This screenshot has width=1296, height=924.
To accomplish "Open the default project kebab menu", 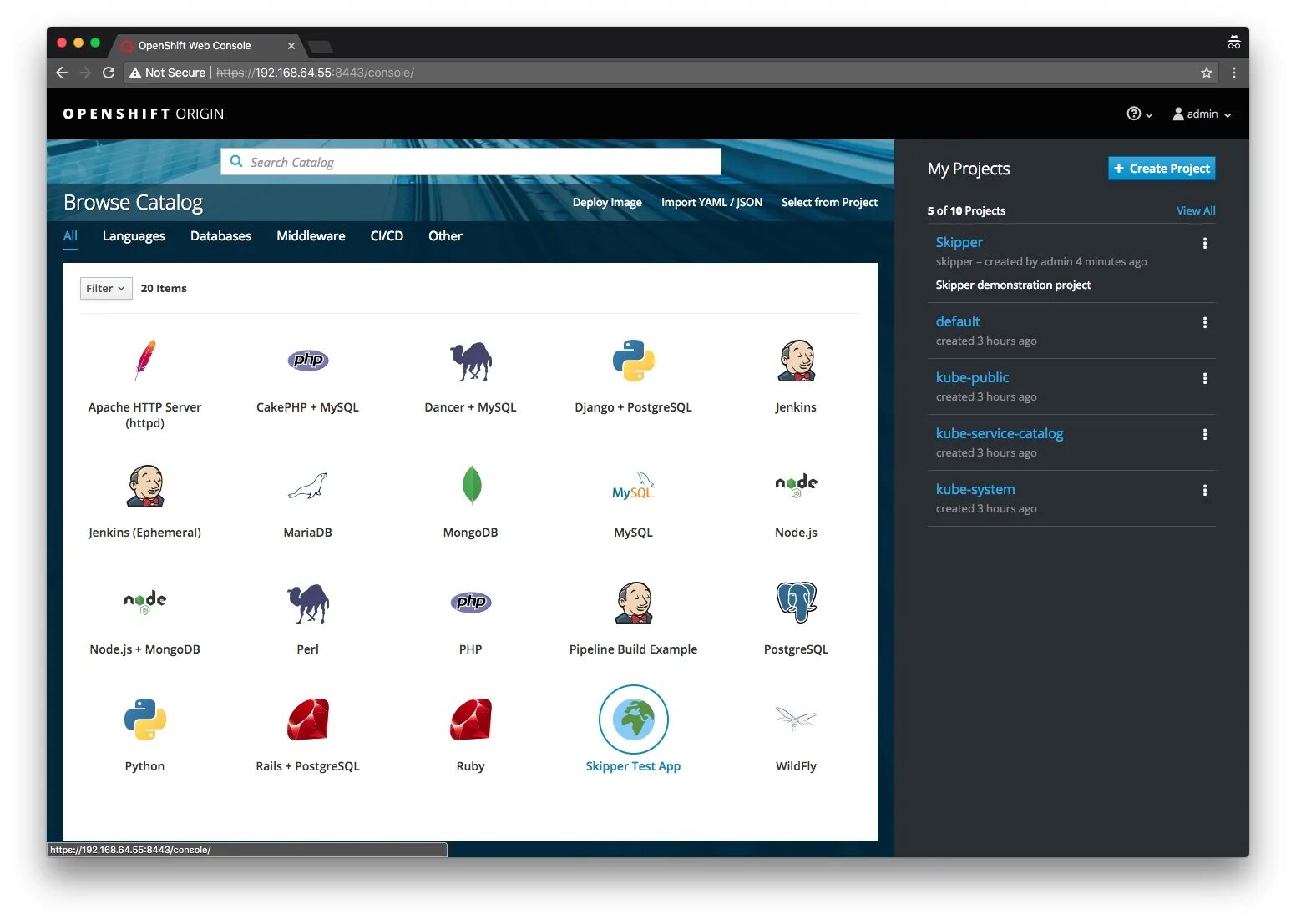I will click(x=1205, y=322).
